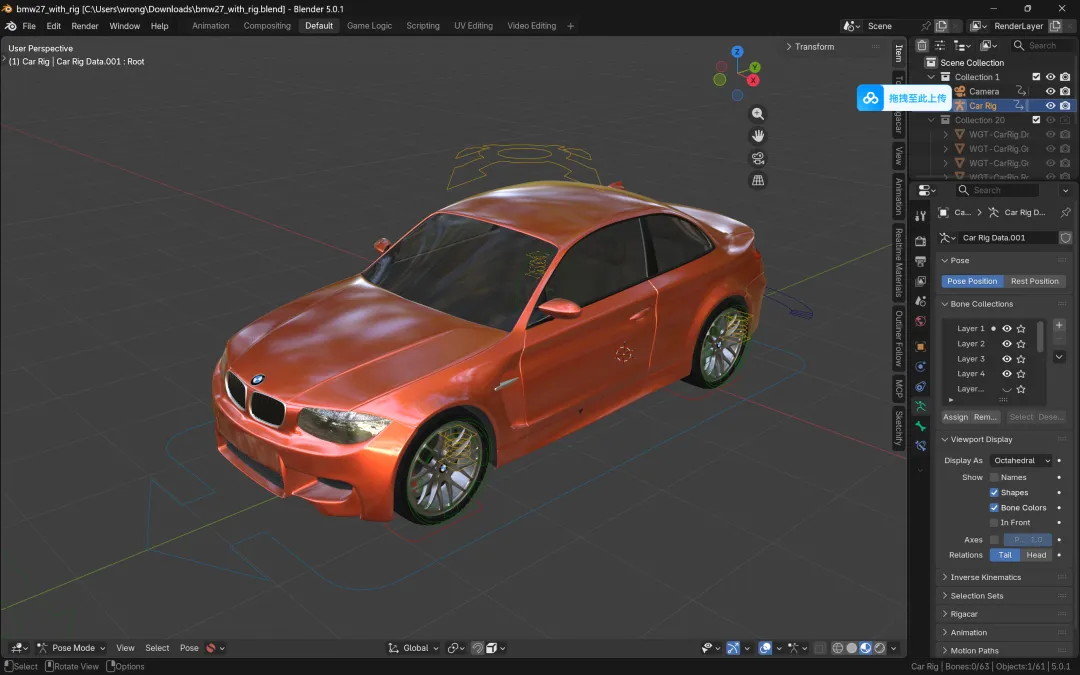Click the Pose Position button
Screen dimensions: 1080x675
pos(972,281)
